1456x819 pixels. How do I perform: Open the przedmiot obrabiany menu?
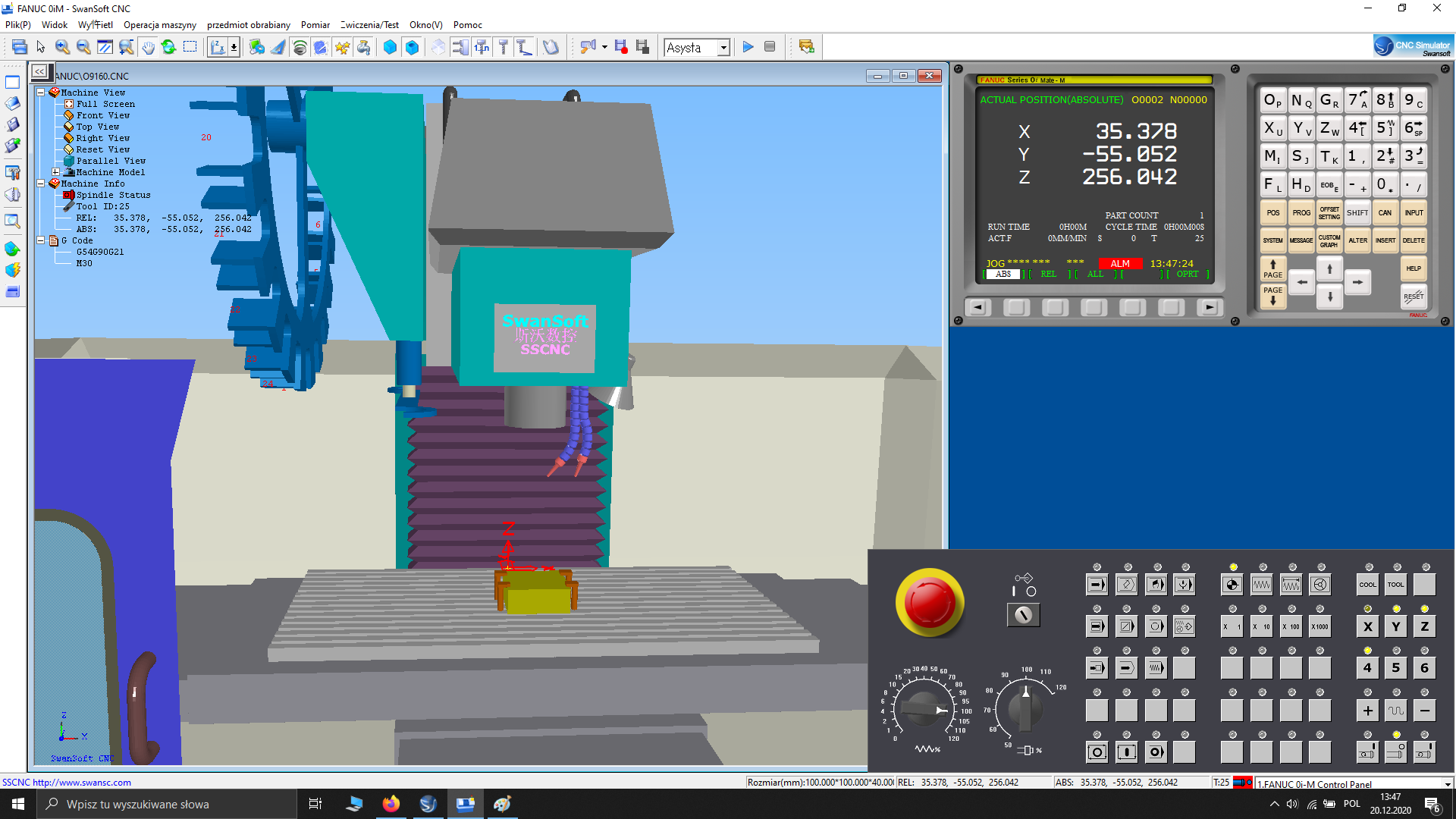249,25
